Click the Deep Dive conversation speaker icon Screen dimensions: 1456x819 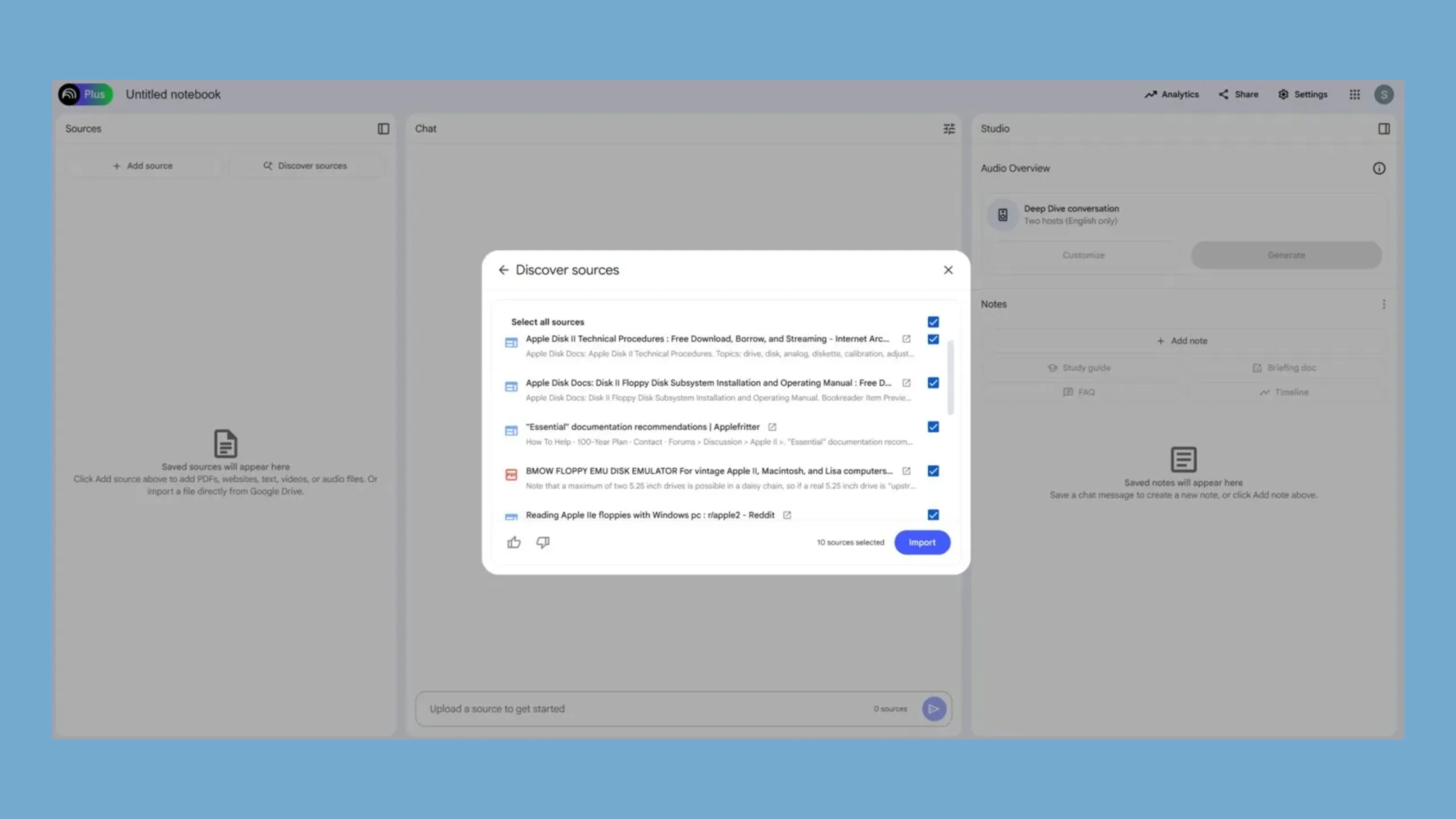(x=1003, y=215)
